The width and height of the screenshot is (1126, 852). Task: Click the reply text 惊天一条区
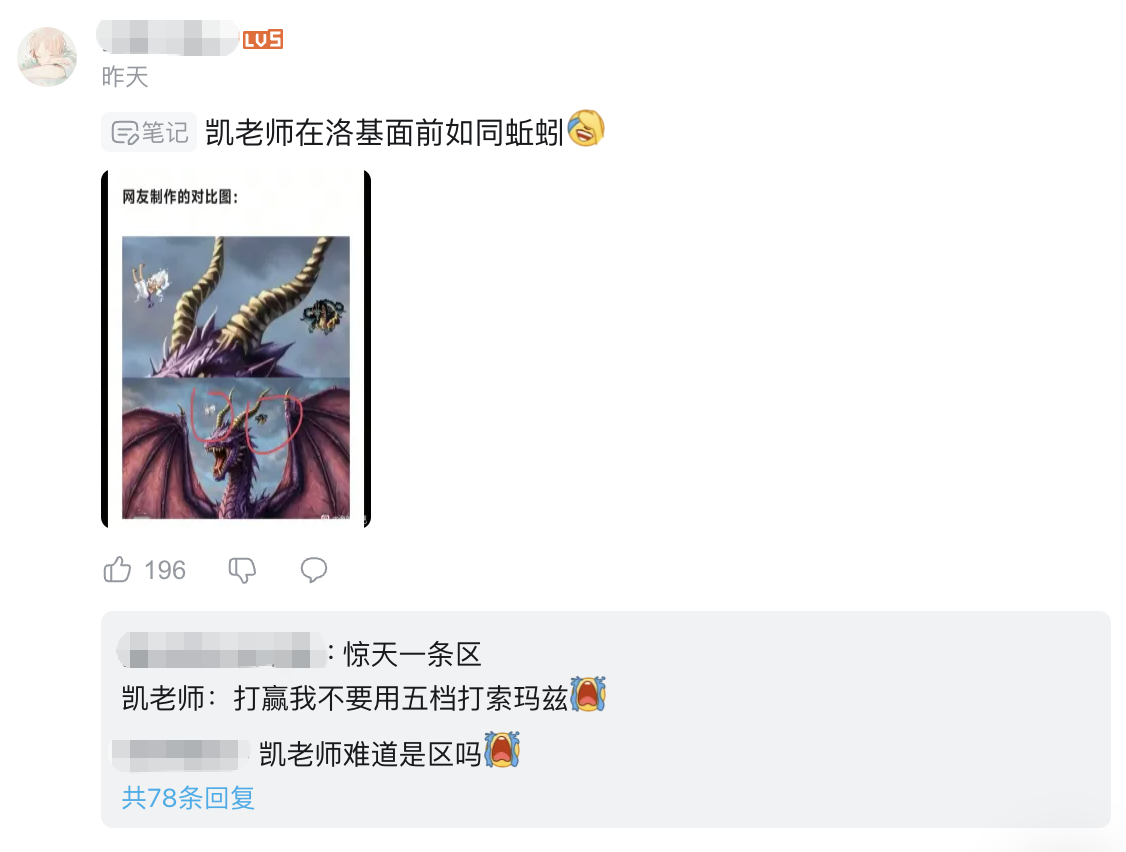pos(412,654)
